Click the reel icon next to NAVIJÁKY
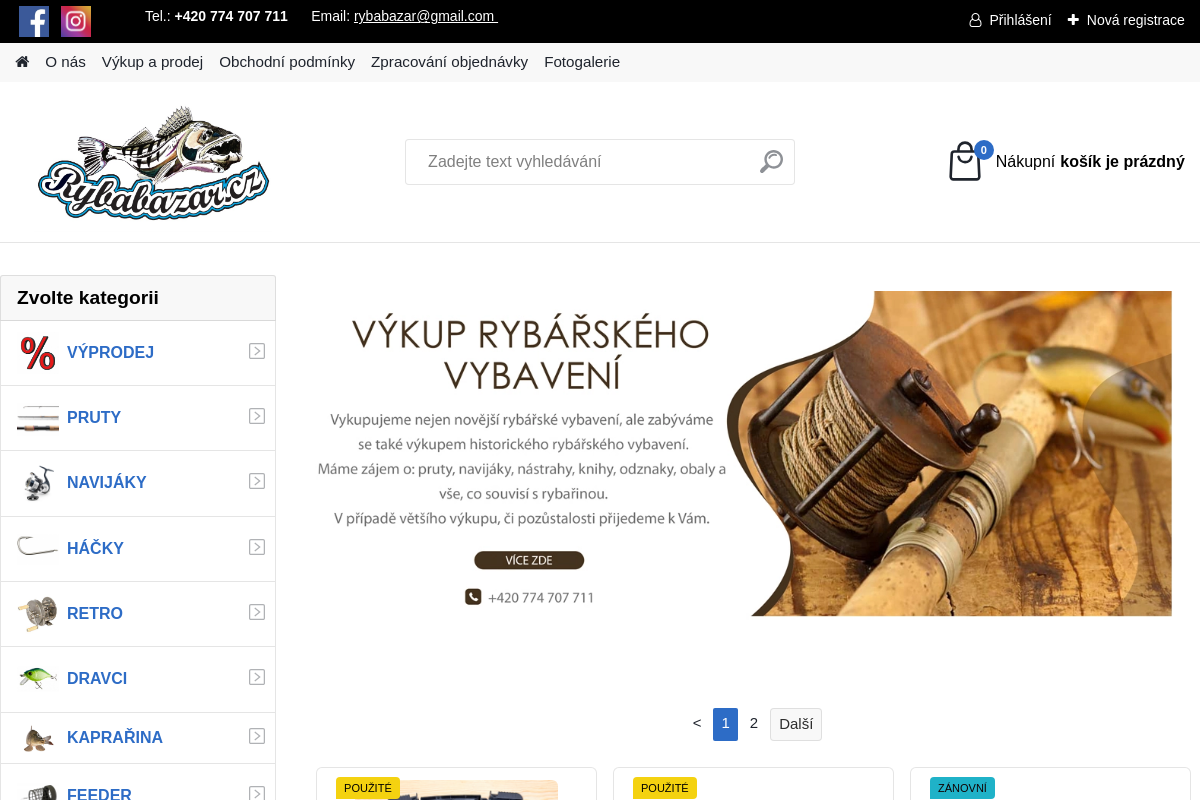1200x800 pixels. coord(37,483)
